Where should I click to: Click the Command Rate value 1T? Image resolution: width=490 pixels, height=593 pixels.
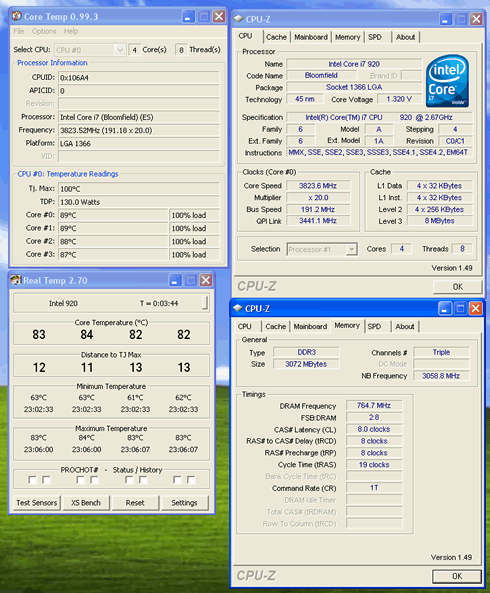tap(374, 488)
